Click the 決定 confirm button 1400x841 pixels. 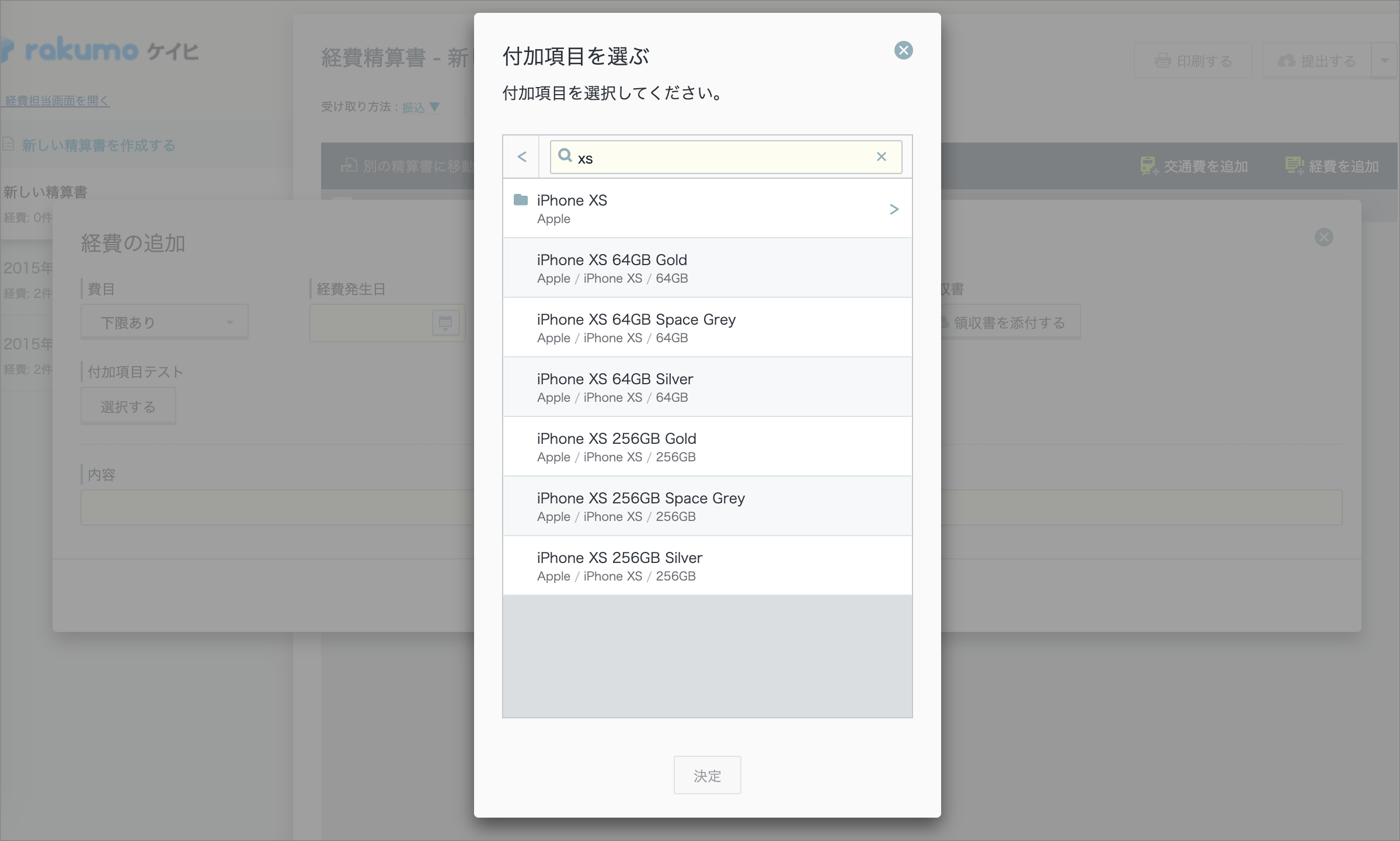(x=707, y=775)
